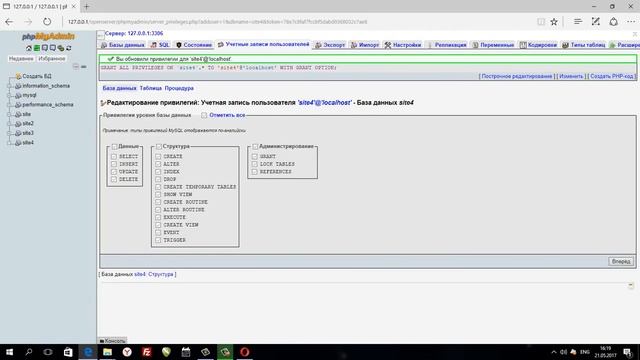Click the database icon next to site4

[x=18, y=143]
